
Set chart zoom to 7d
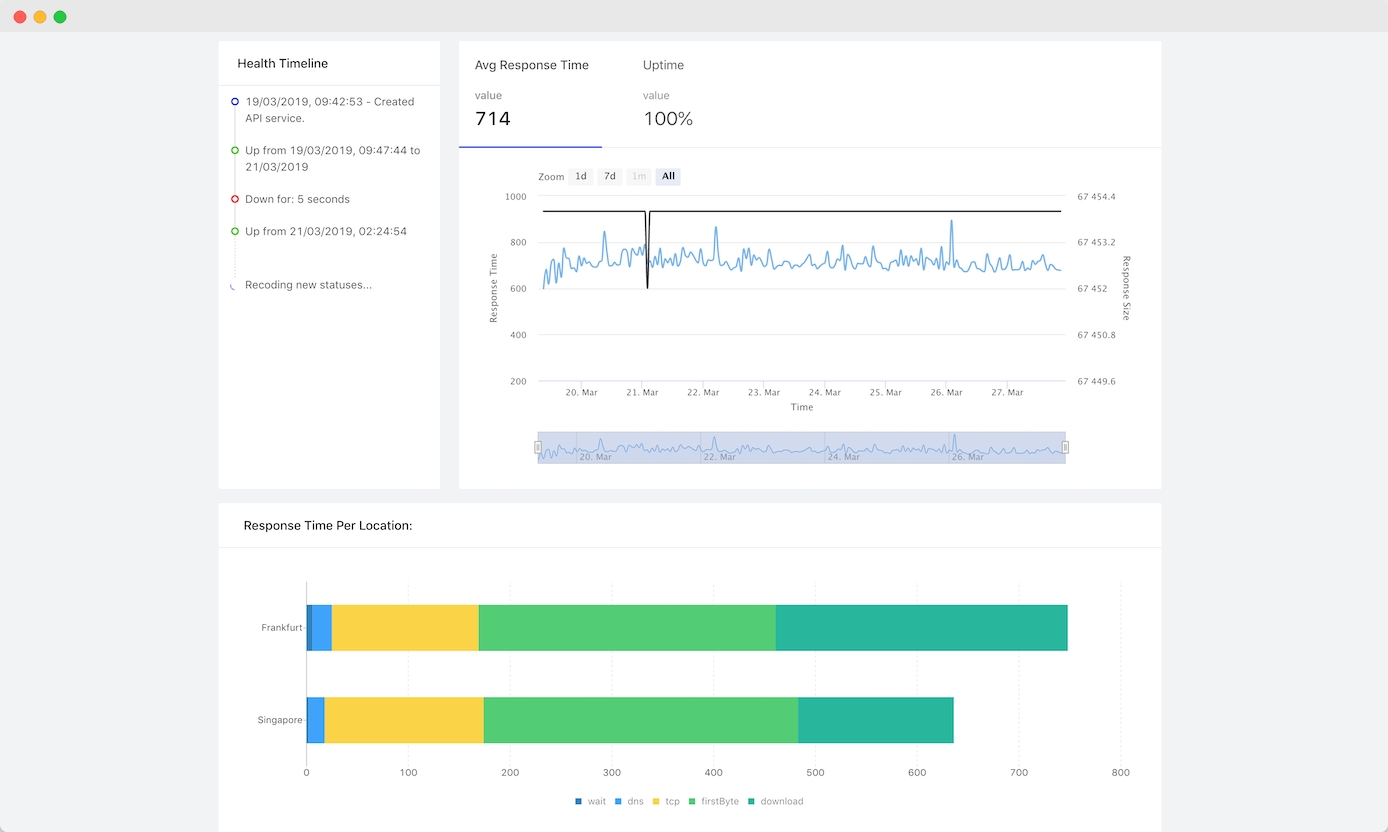pyautogui.click(x=610, y=176)
